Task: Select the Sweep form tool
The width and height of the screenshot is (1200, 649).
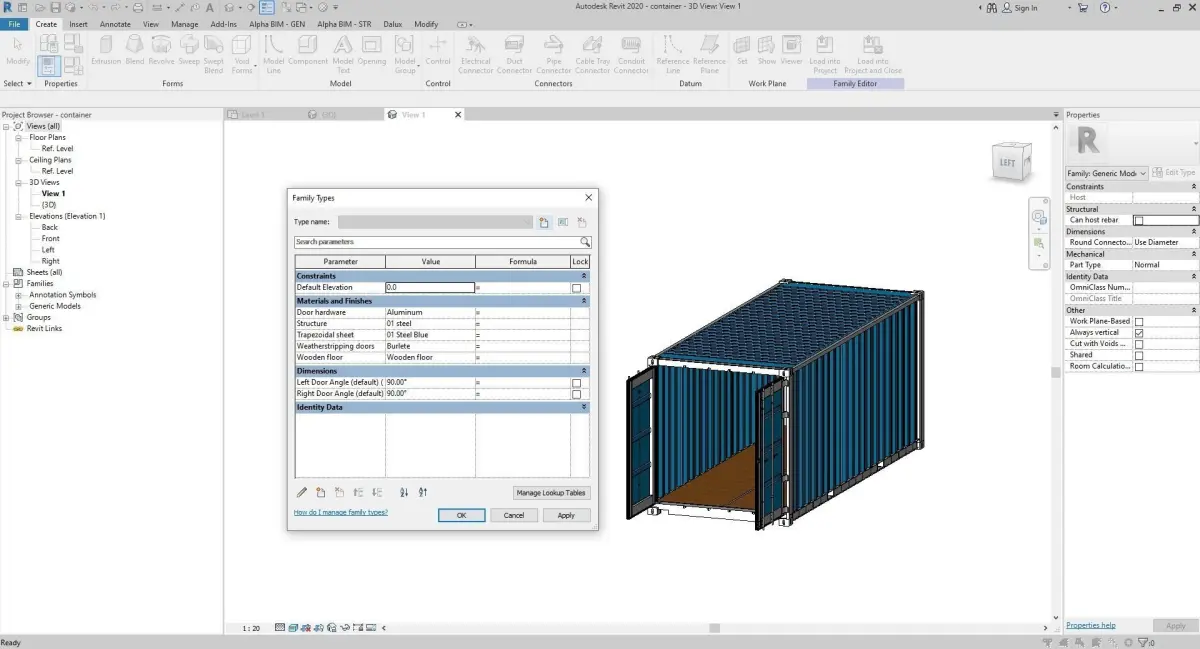Action: [x=189, y=50]
